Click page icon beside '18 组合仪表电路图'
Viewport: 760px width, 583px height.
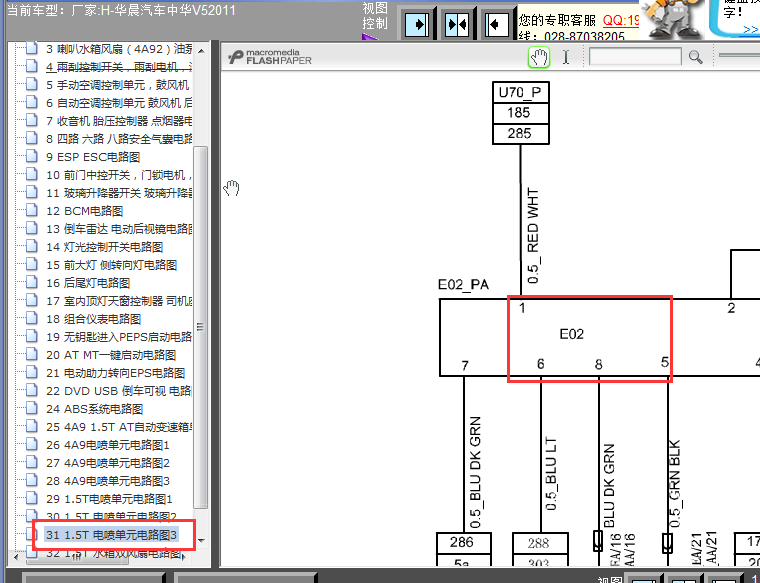32,318
